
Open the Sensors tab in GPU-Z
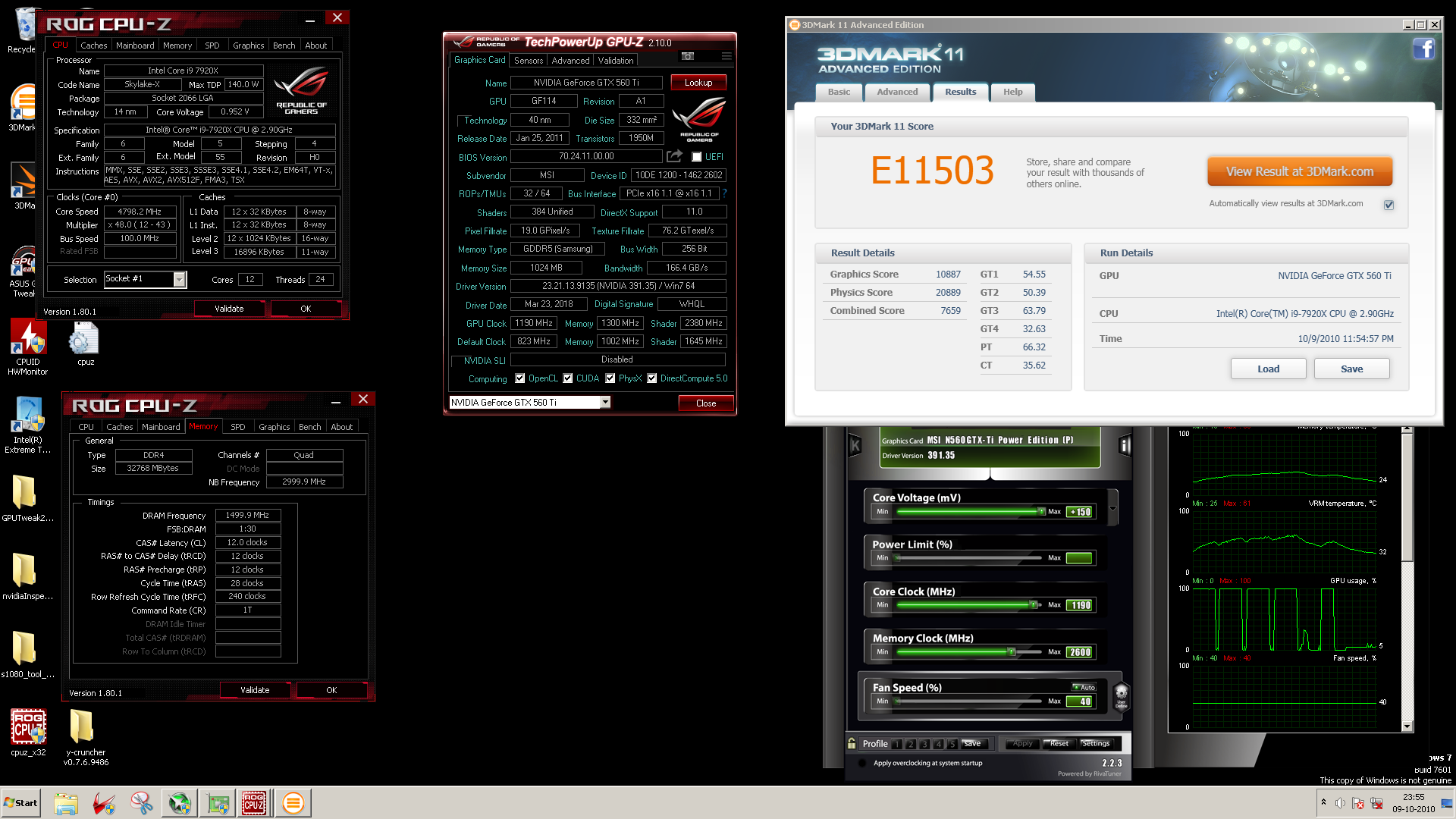coord(529,61)
